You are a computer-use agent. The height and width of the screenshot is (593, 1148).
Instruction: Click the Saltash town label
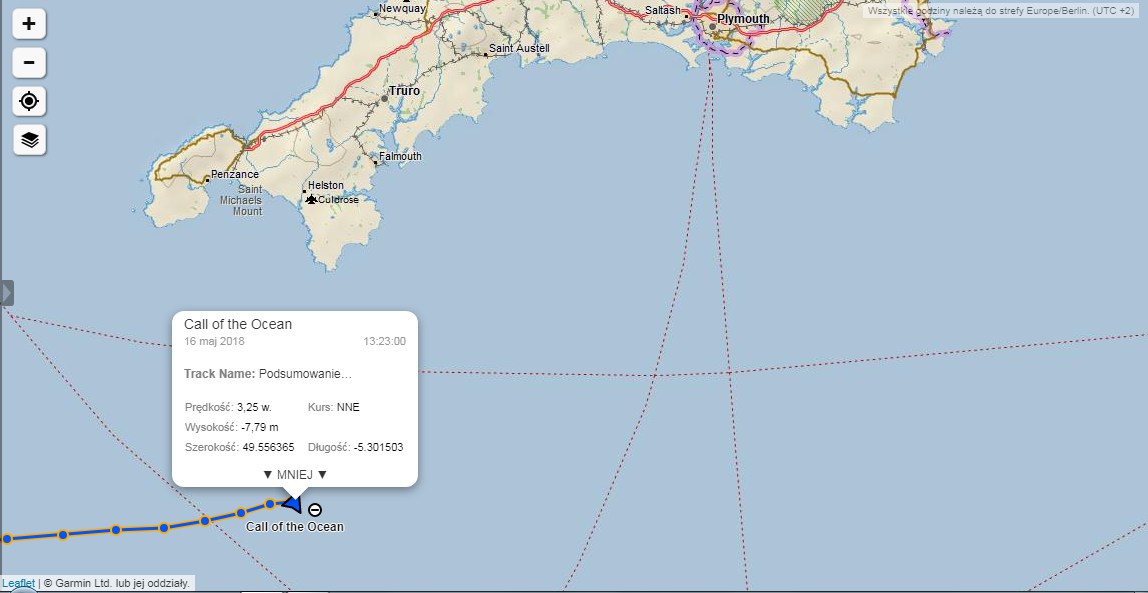tap(663, 10)
